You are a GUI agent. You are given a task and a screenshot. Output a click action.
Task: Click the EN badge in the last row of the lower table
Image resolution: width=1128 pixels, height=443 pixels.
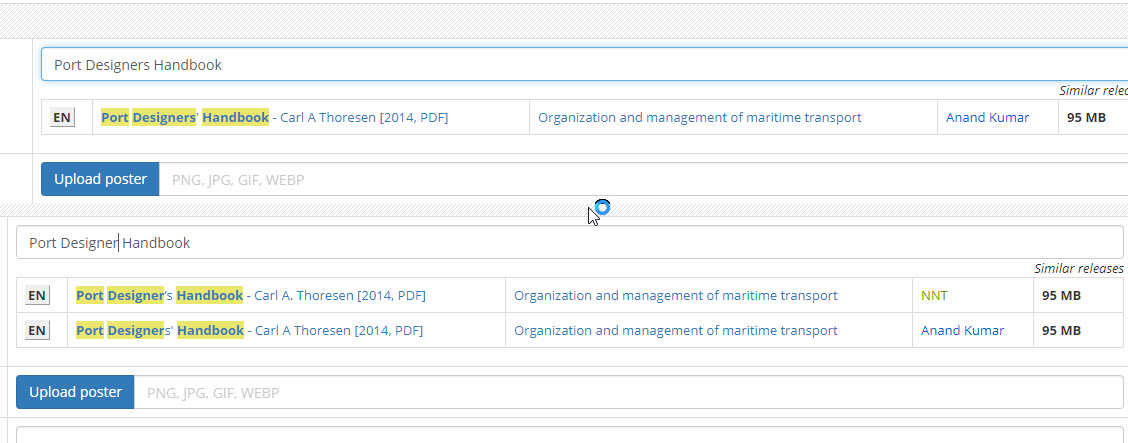pyautogui.click(x=37, y=331)
